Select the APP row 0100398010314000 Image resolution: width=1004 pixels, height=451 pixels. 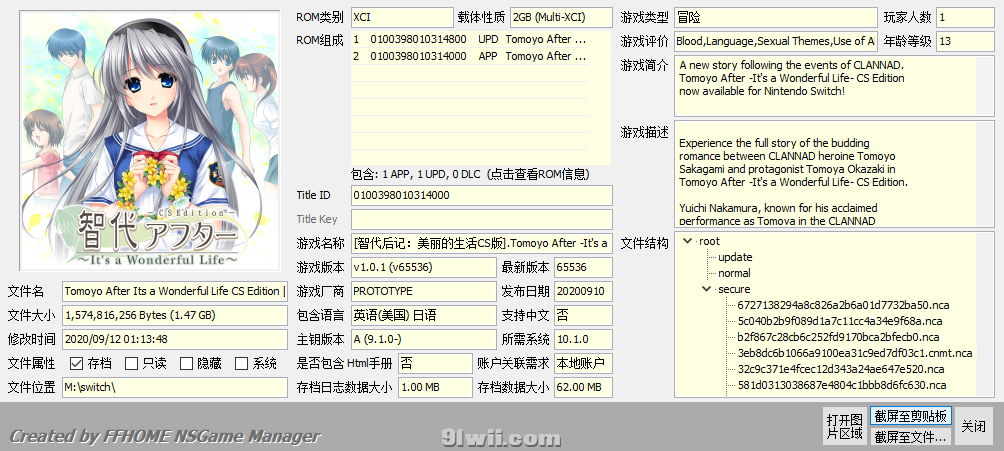[471, 56]
